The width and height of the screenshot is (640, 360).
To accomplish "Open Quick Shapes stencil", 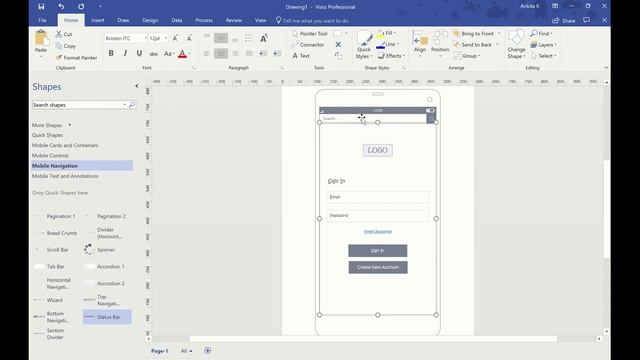I will click(47, 135).
